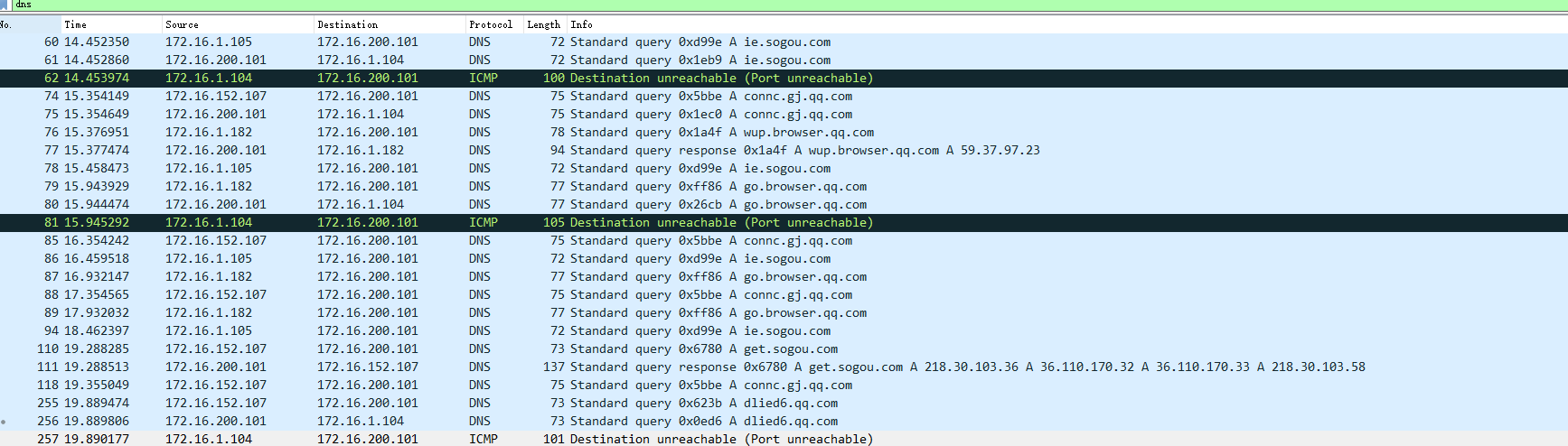Select ICMP packet 62 Destination unreachable
Viewport: 1568px width, 446px height.
click(x=784, y=79)
